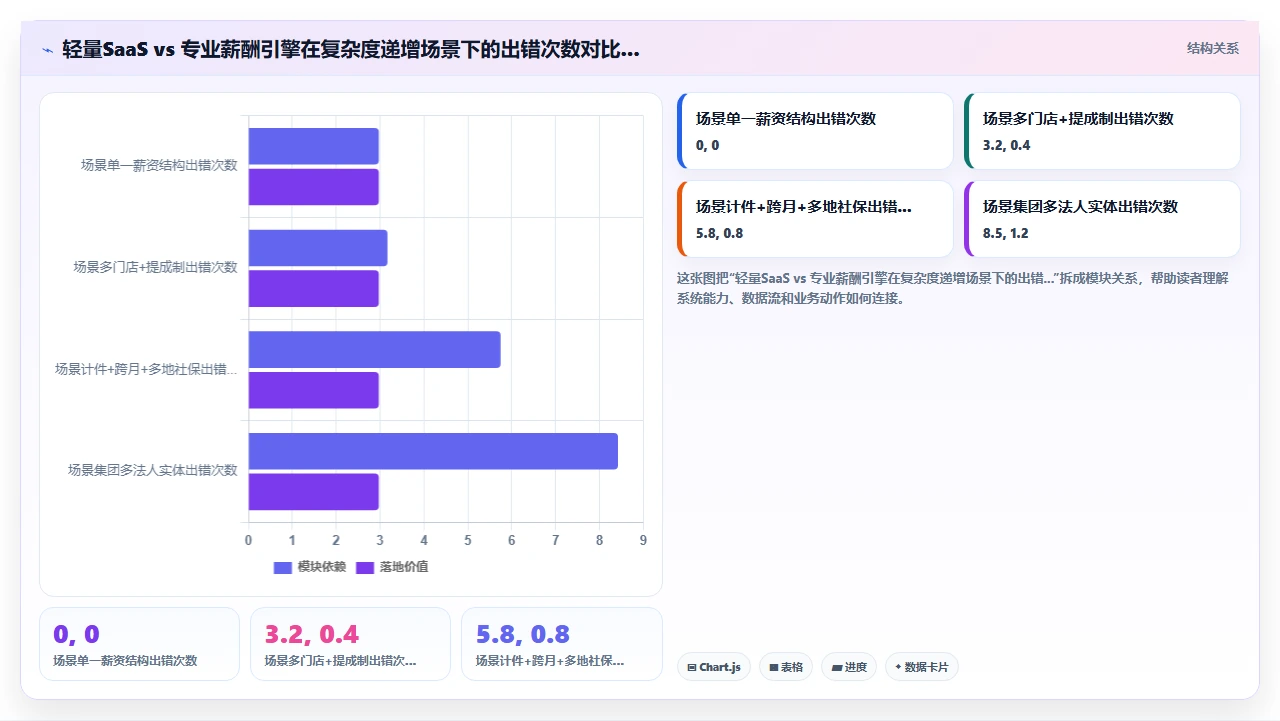Click the blue bar for 场景集团多法人实体出错次数
1280x721 pixels.
pos(433,451)
